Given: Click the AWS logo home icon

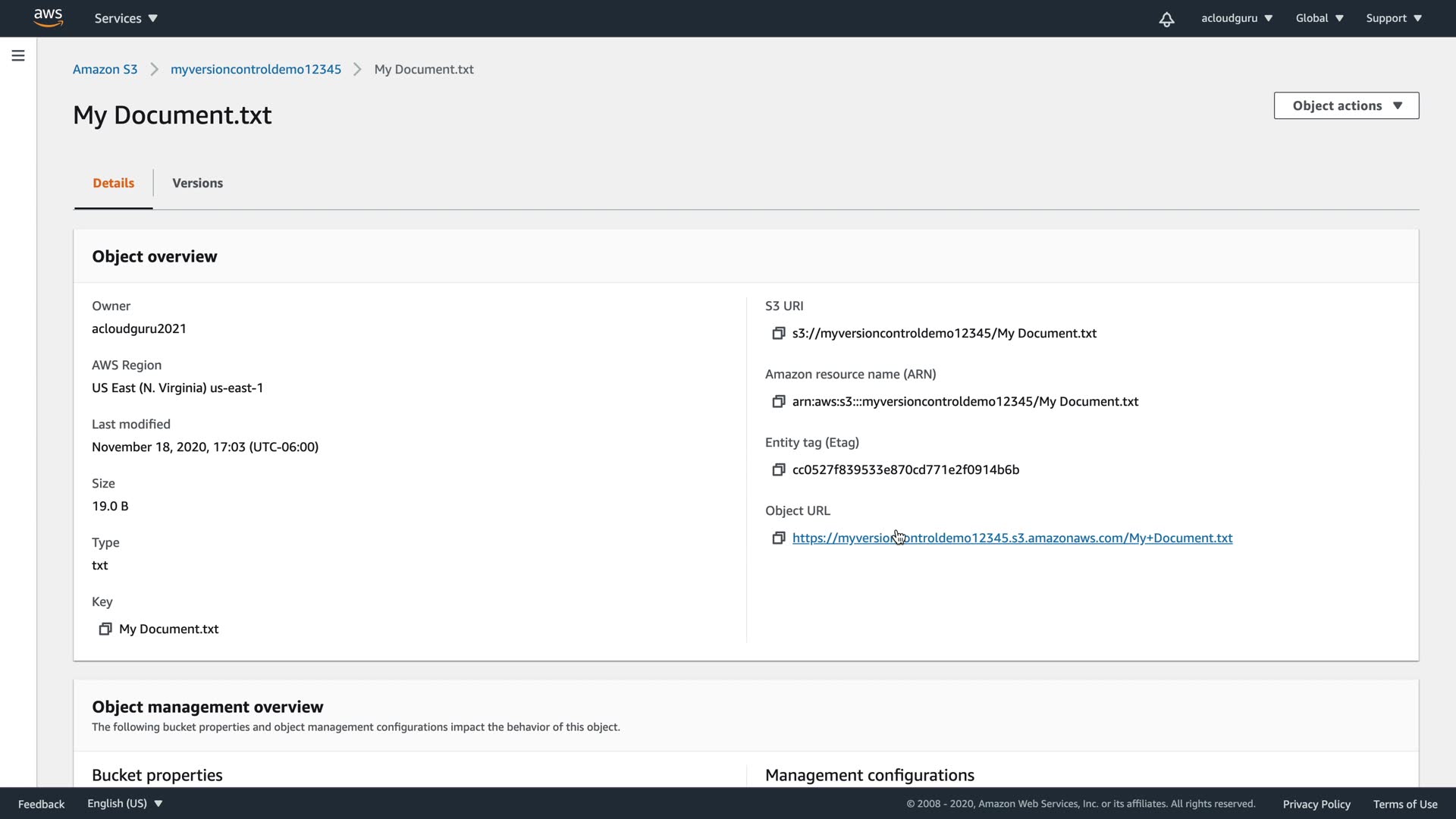Looking at the screenshot, I should coord(48,17).
